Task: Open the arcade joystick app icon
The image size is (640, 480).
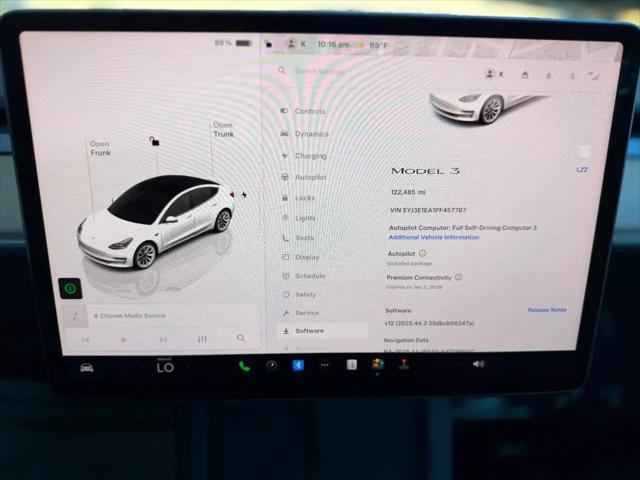Action: (404, 363)
